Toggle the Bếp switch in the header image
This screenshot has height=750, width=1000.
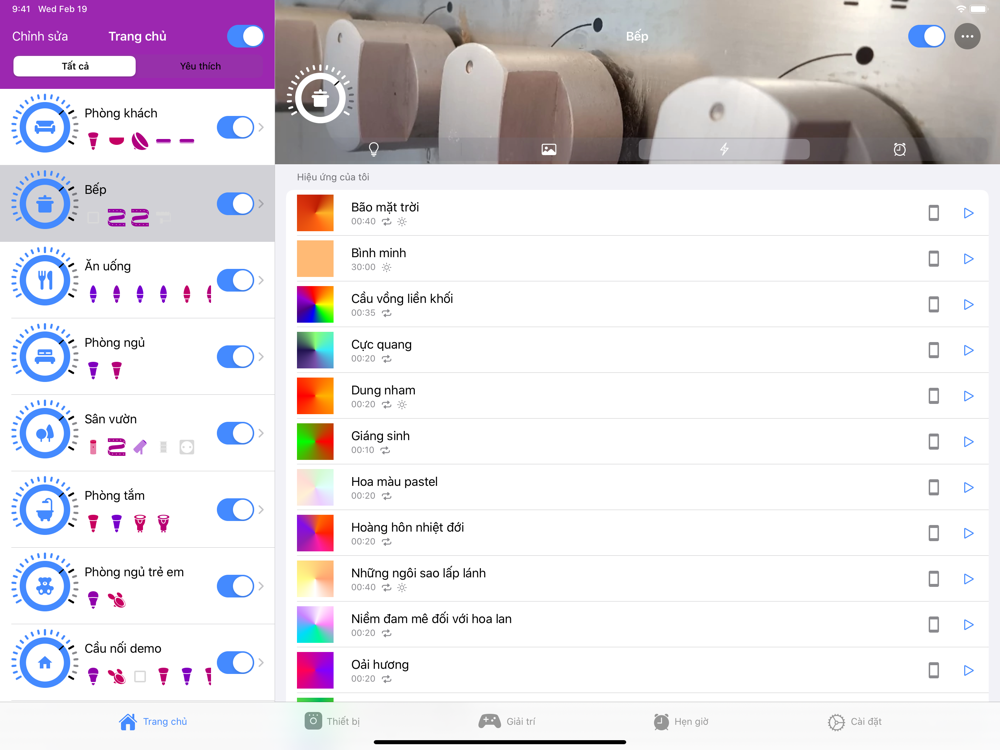tap(927, 36)
